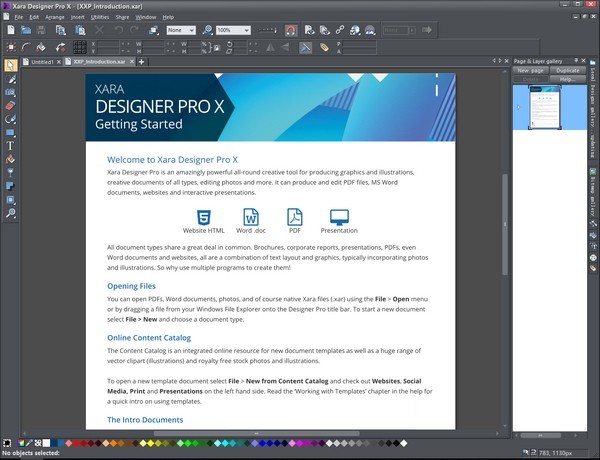The height and width of the screenshot is (460, 600).
Task: Switch to the Untitled1 document tab
Action: [42, 62]
